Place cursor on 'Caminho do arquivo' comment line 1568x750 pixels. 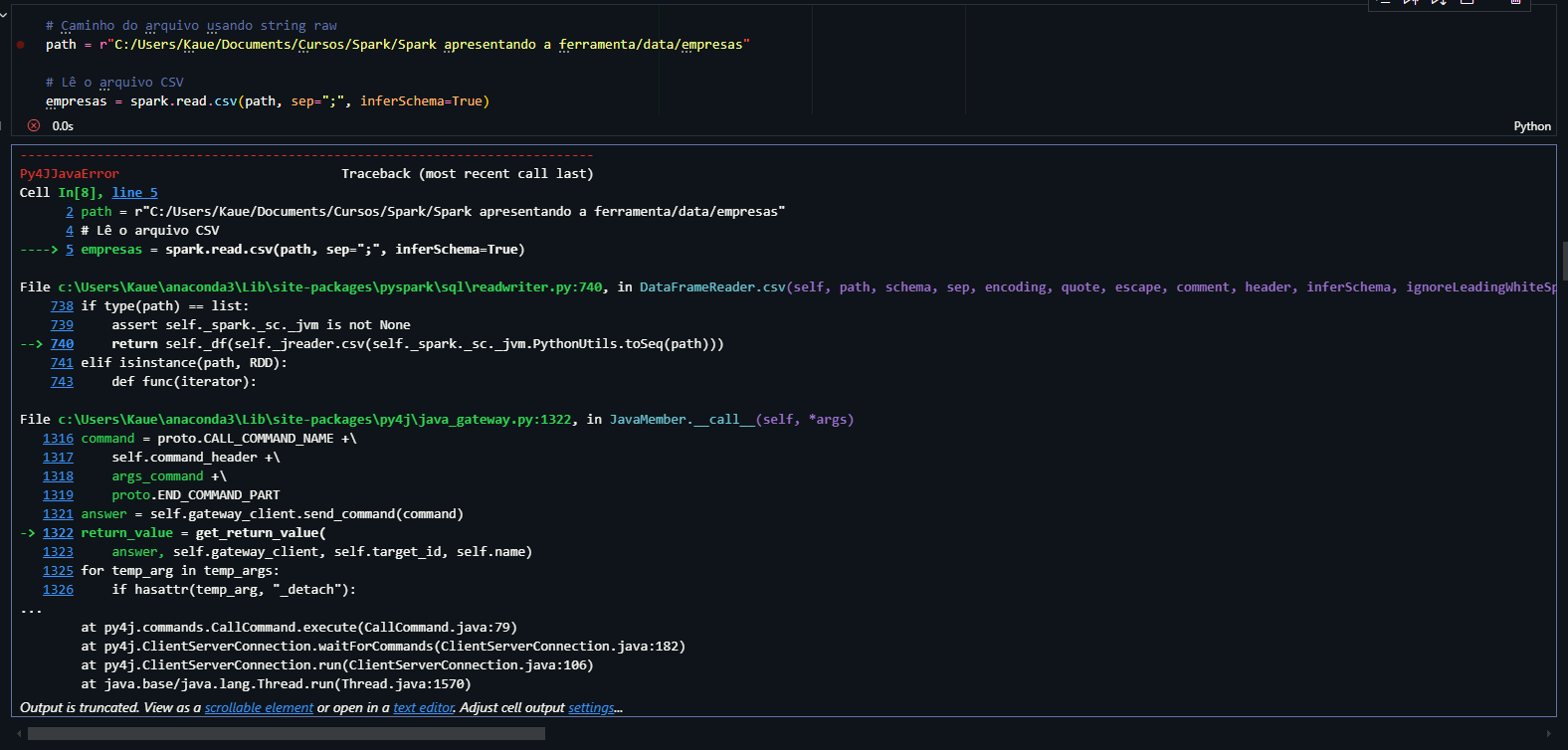pos(191,26)
